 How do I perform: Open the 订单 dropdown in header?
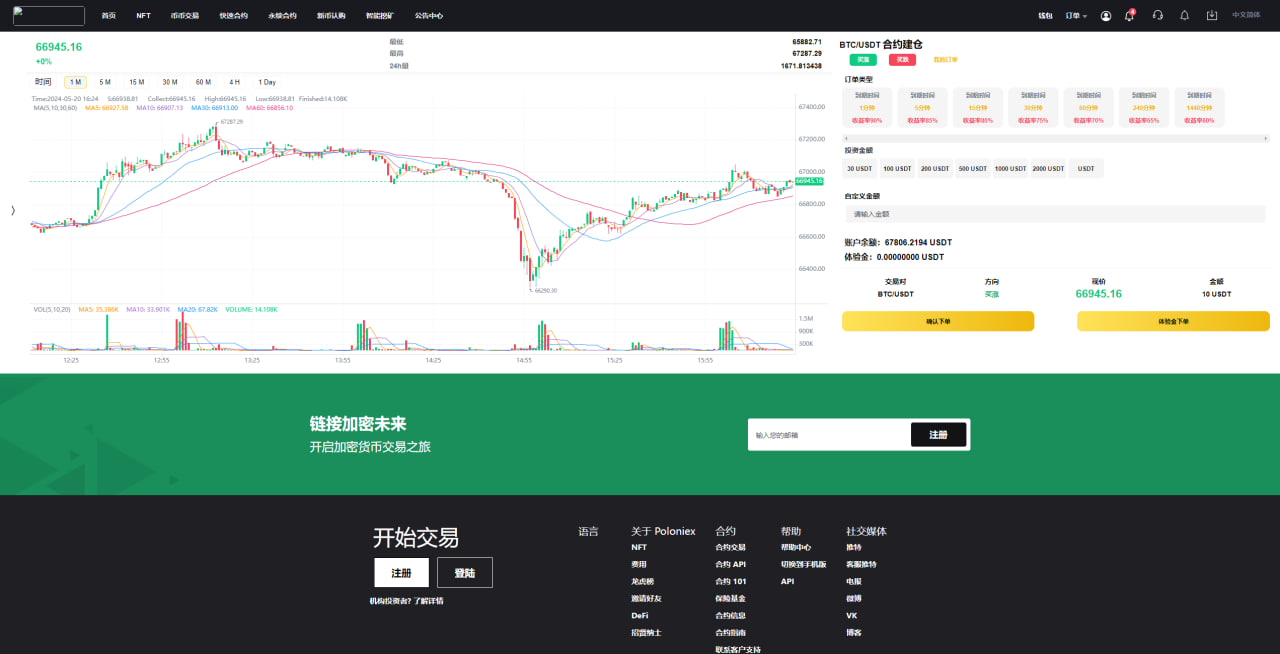click(1076, 16)
